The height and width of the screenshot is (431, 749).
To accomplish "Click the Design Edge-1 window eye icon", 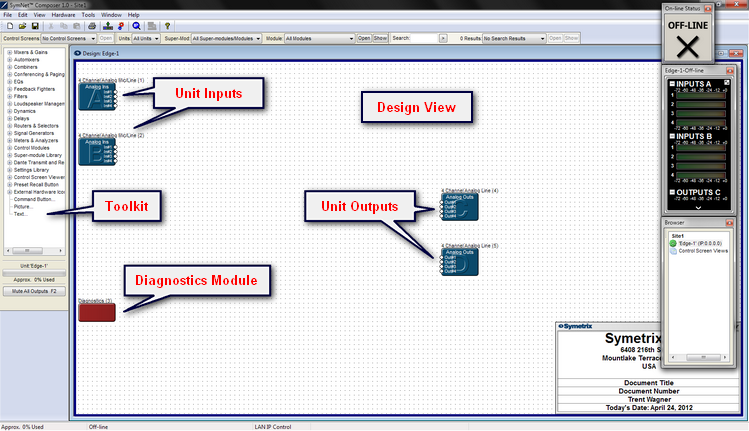I will coord(77,54).
